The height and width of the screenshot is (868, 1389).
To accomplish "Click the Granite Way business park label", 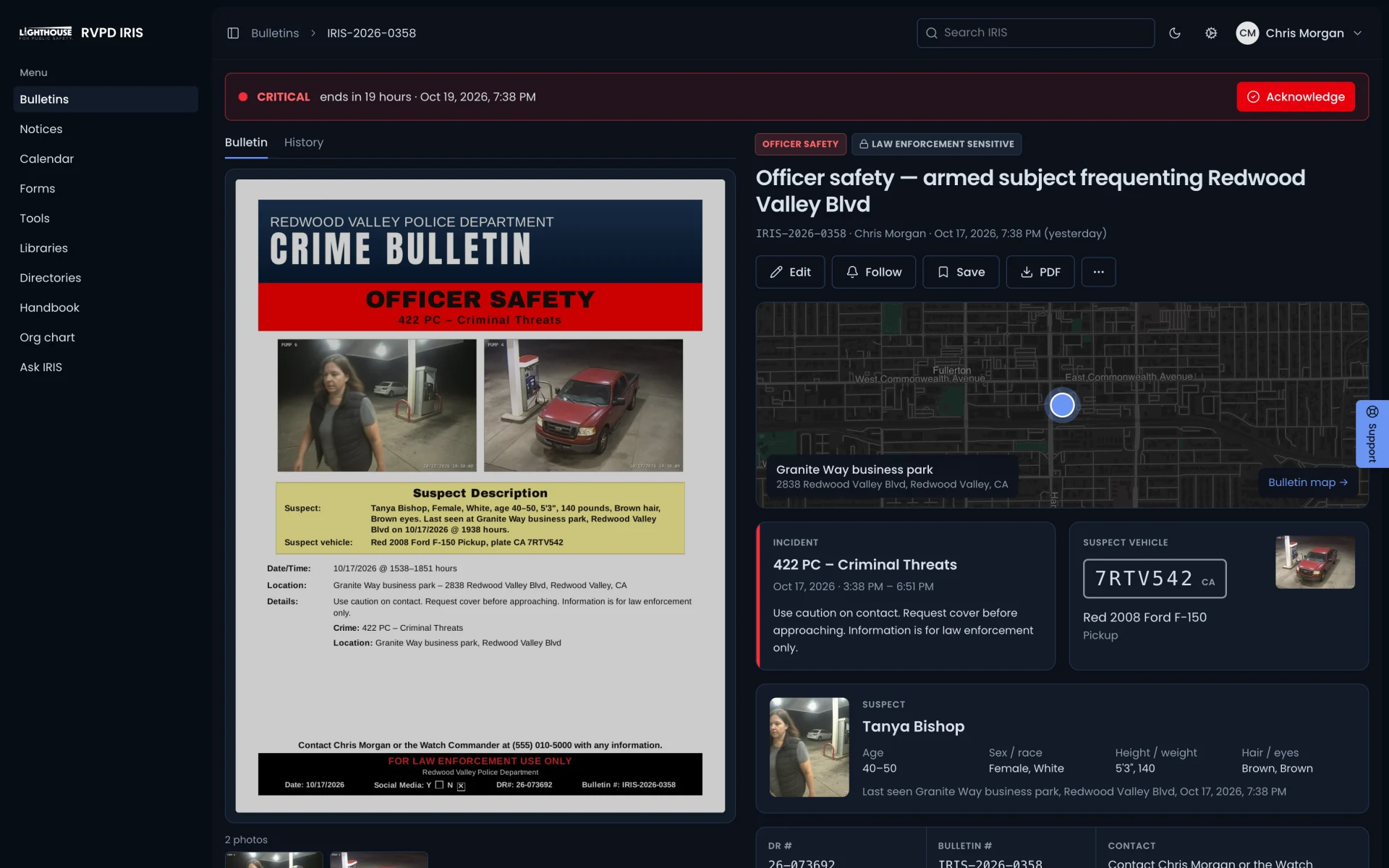I will click(x=854, y=469).
